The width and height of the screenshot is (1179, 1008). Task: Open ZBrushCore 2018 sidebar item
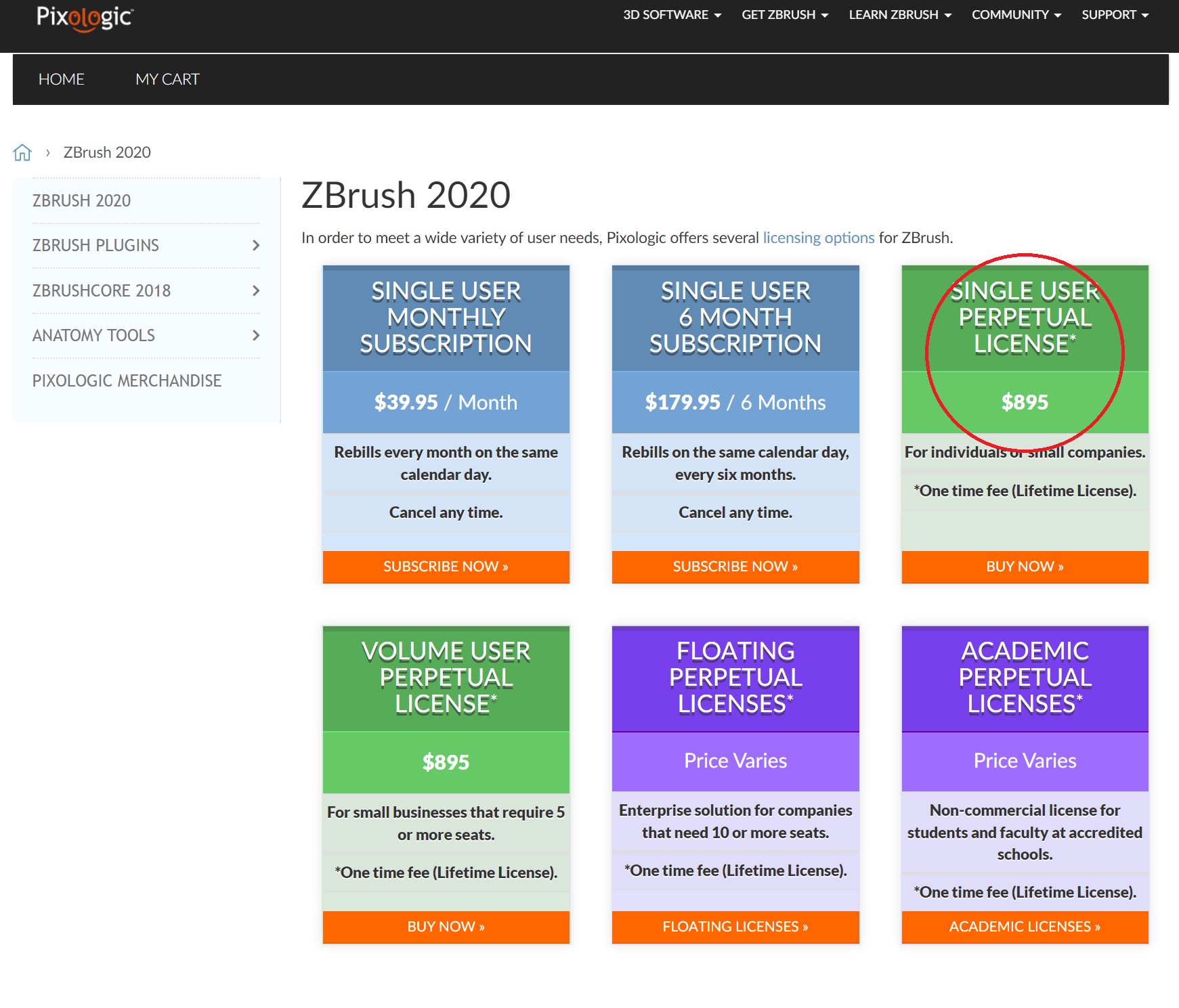point(102,291)
